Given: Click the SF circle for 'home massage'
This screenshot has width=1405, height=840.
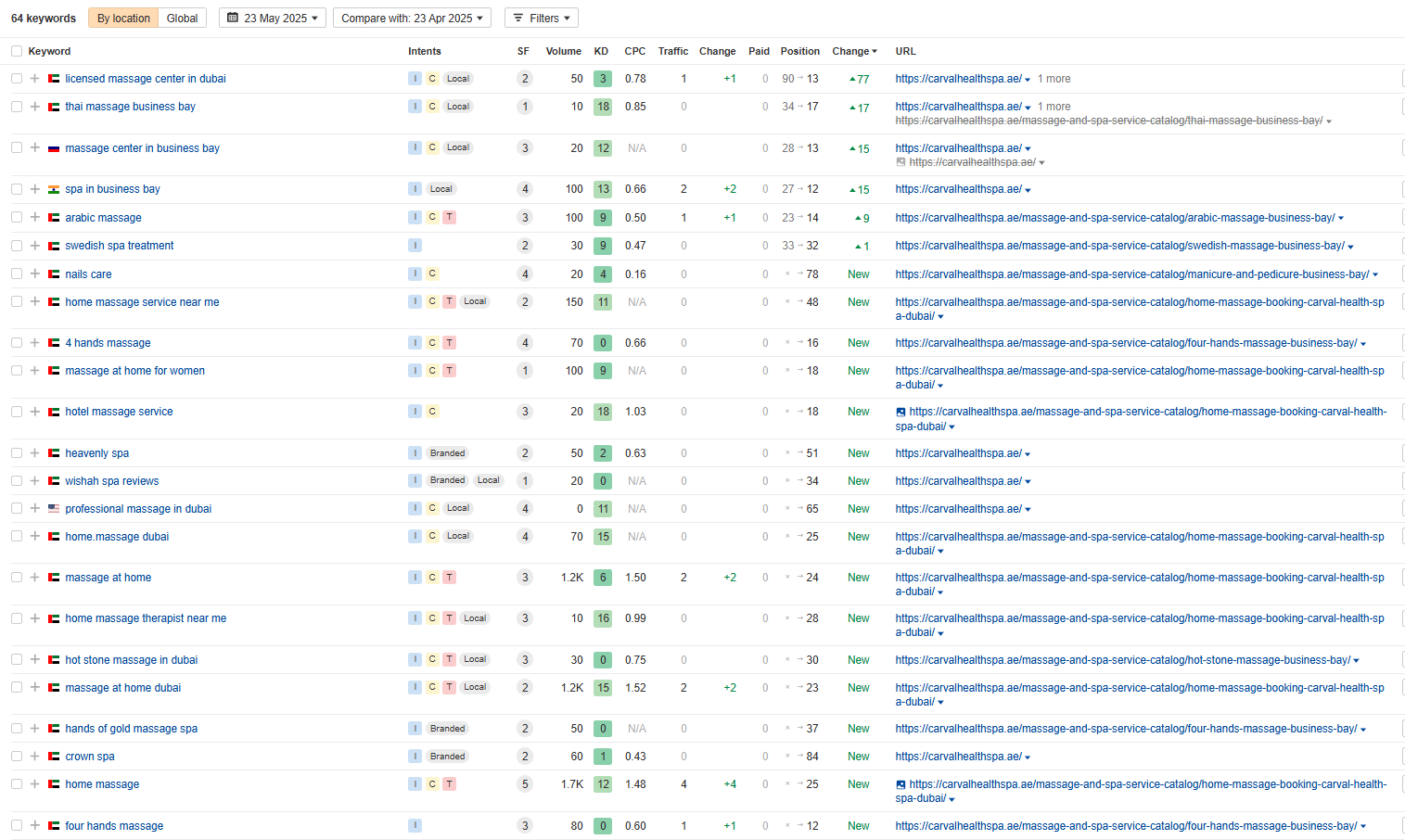Looking at the screenshot, I should 525,784.
